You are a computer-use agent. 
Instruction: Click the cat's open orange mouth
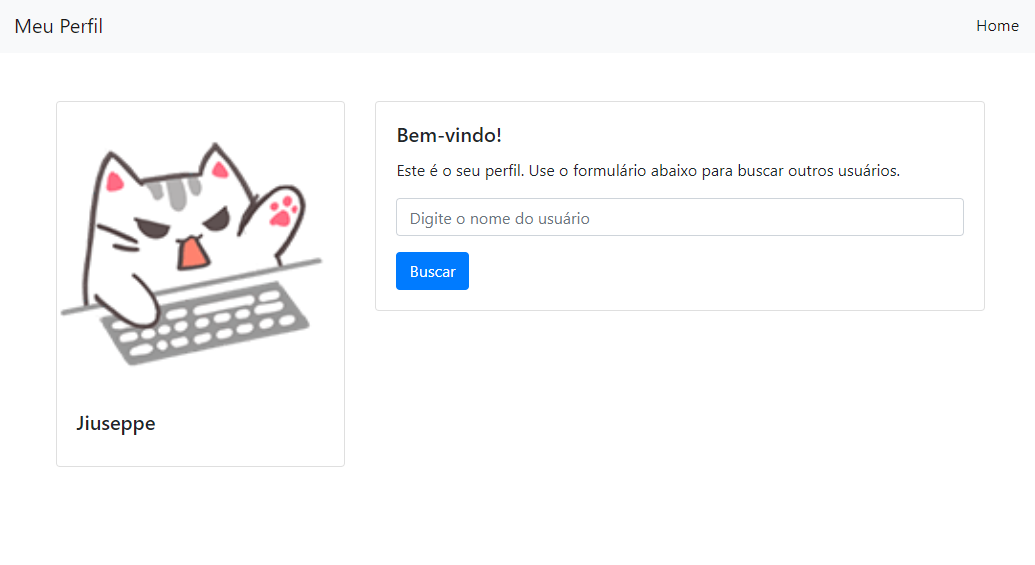(193, 253)
